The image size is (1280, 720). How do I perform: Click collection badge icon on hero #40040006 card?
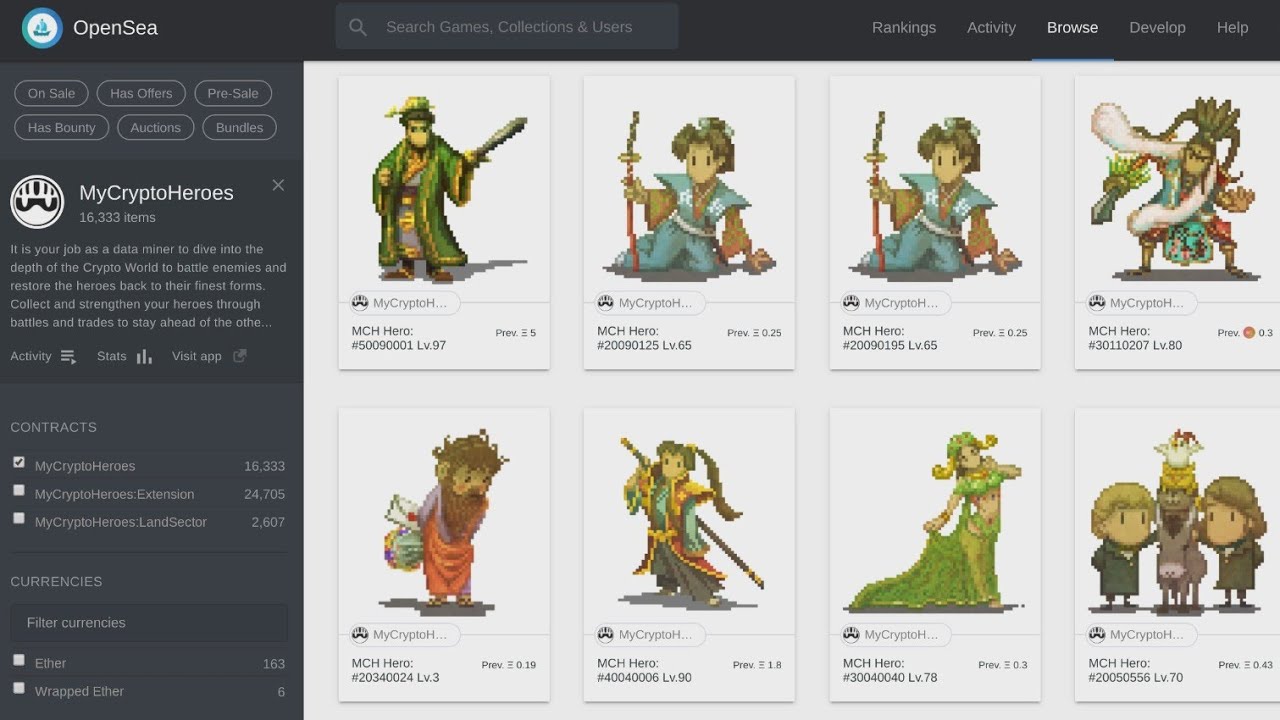pyautogui.click(x=605, y=635)
